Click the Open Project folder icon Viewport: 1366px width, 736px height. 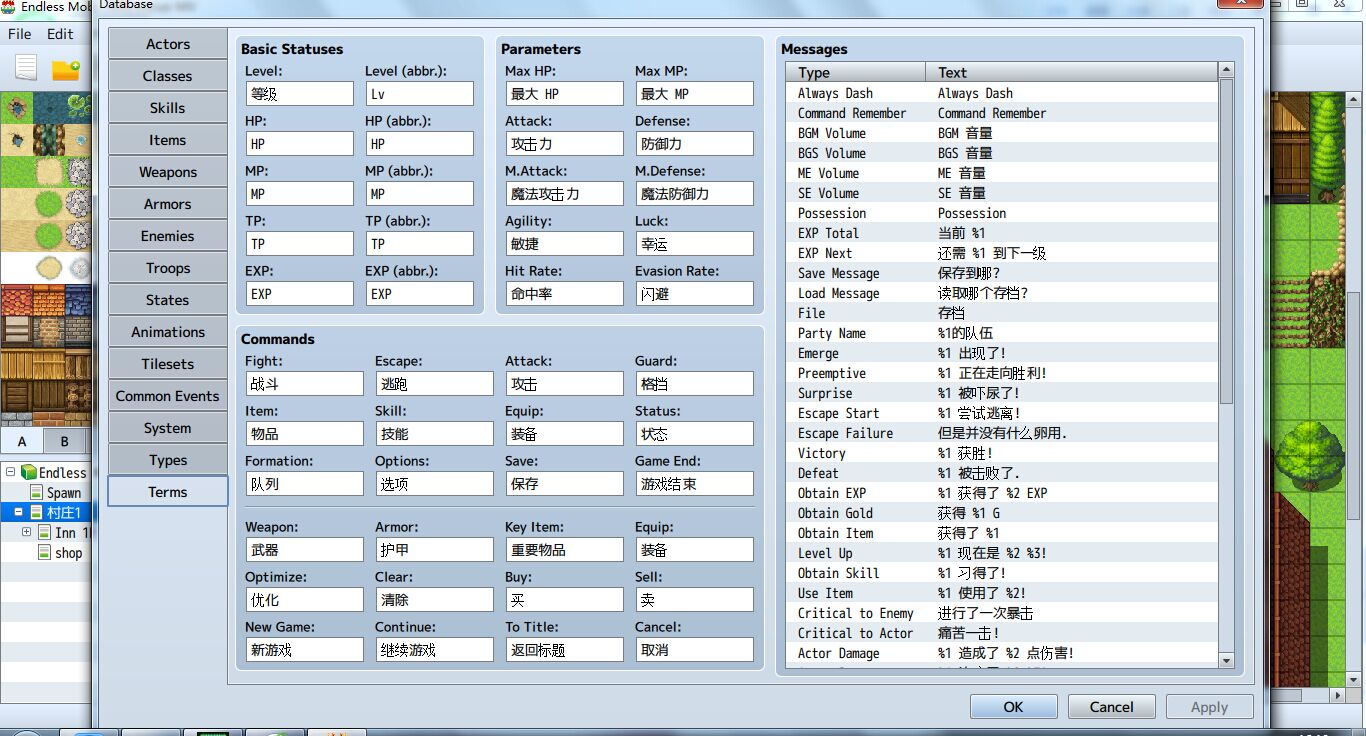(x=66, y=69)
